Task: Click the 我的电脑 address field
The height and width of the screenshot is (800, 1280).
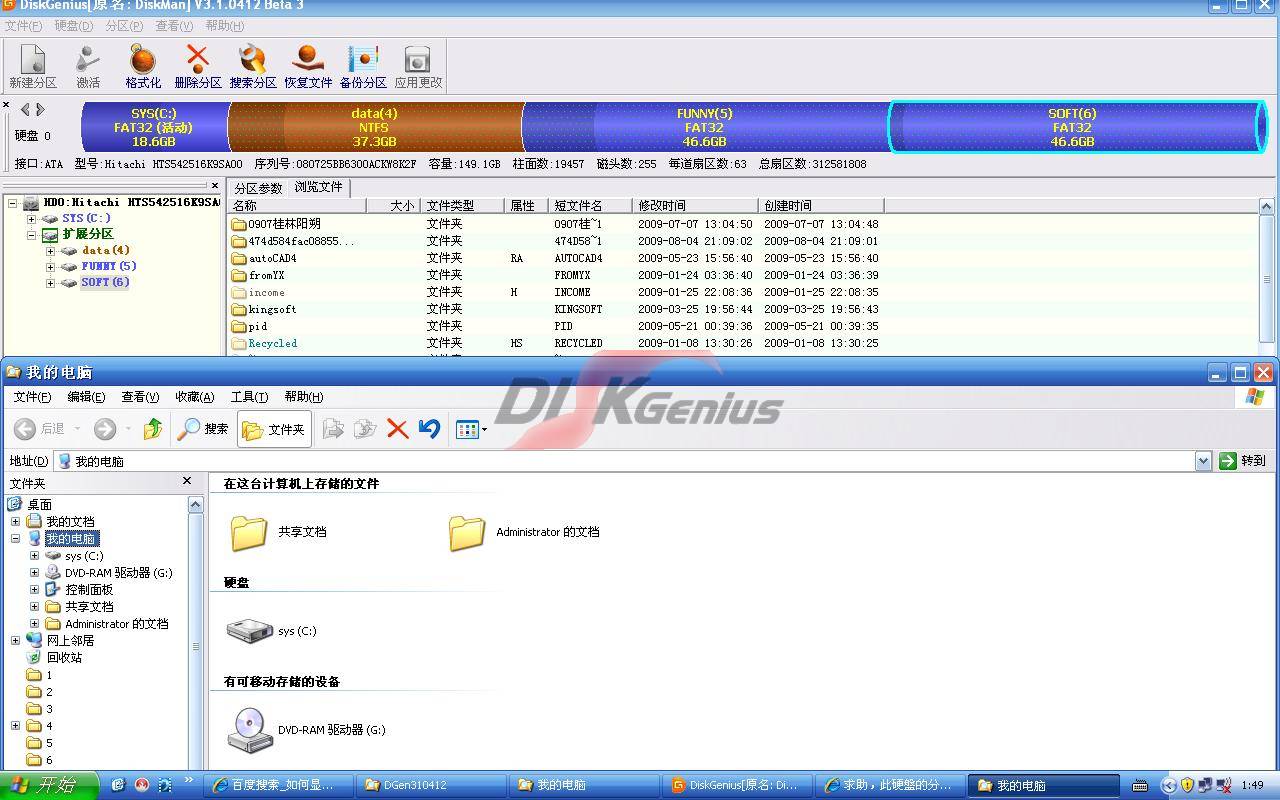Action: tap(625, 461)
